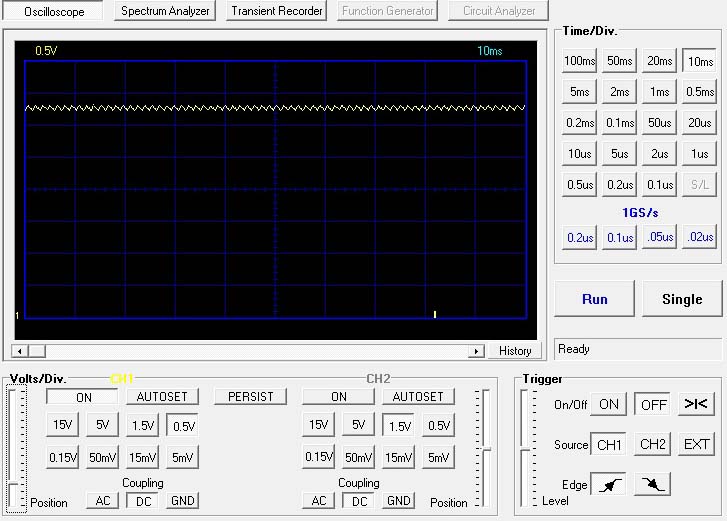Click the scrollbar left arrow
The image size is (727, 521).
19,351
